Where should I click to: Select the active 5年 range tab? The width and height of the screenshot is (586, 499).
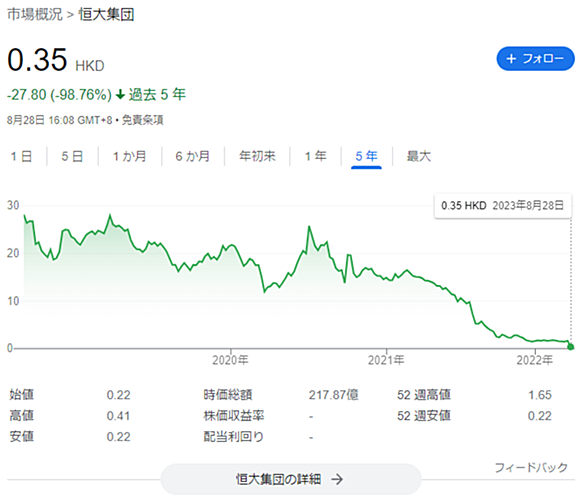366,156
